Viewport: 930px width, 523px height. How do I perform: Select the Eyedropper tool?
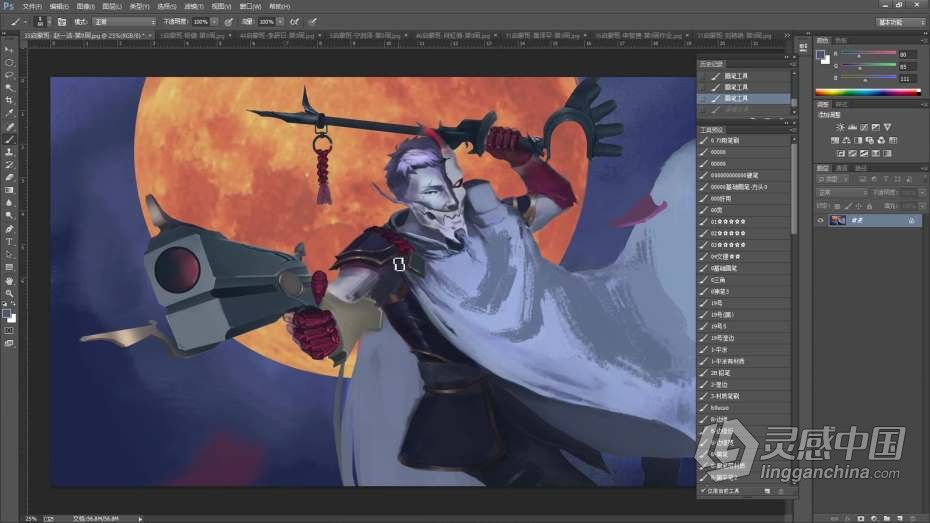point(9,114)
